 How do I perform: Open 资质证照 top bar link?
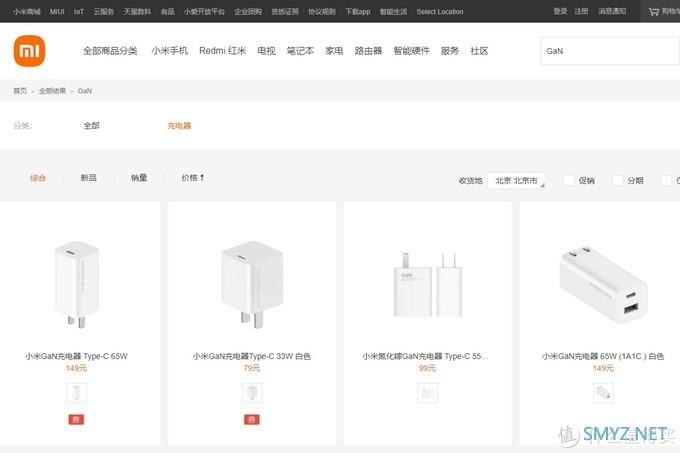285,12
